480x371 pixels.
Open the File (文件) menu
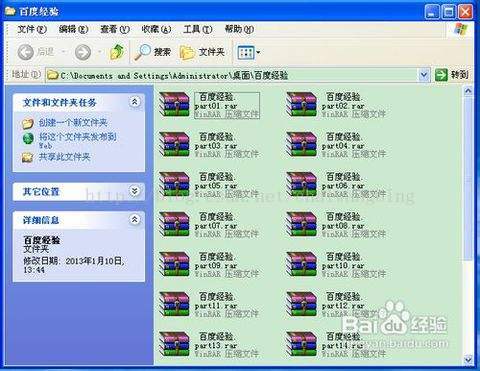[31, 29]
